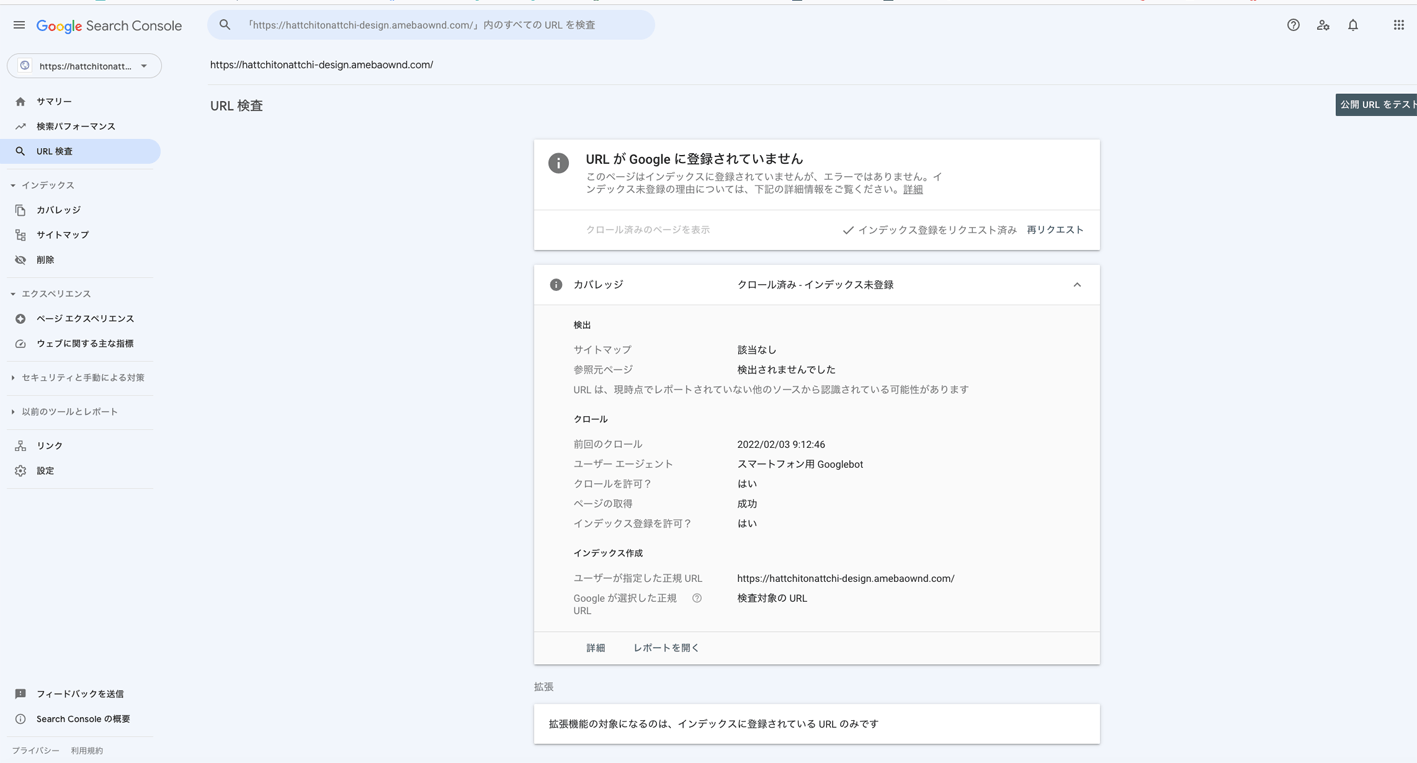Click the feedback icon beside フィードバックを送信
The image size is (1417, 763).
tap(20, 694)
